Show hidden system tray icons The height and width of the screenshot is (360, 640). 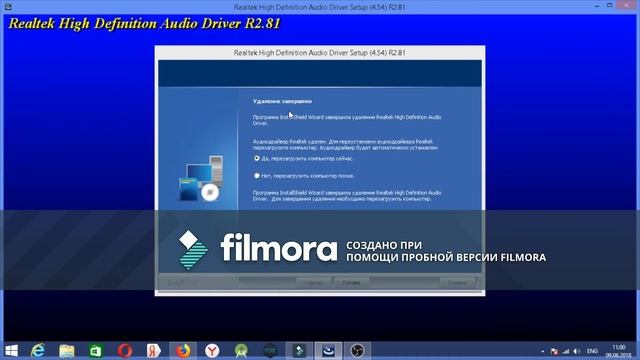[x=542, y=351]
